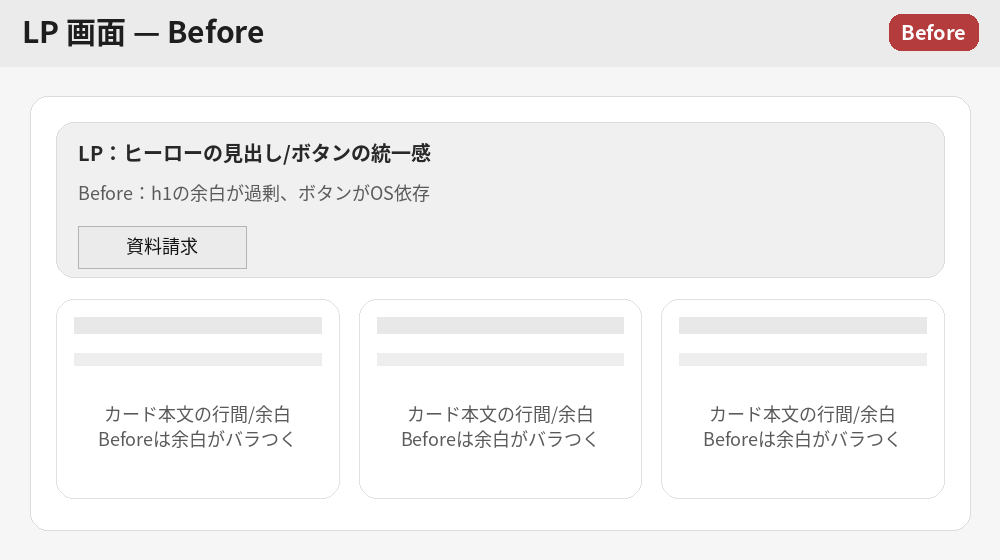1000x560 pixels.
Task: Click the top placeholder bar in the left card
Action: [x=198, y=325]
